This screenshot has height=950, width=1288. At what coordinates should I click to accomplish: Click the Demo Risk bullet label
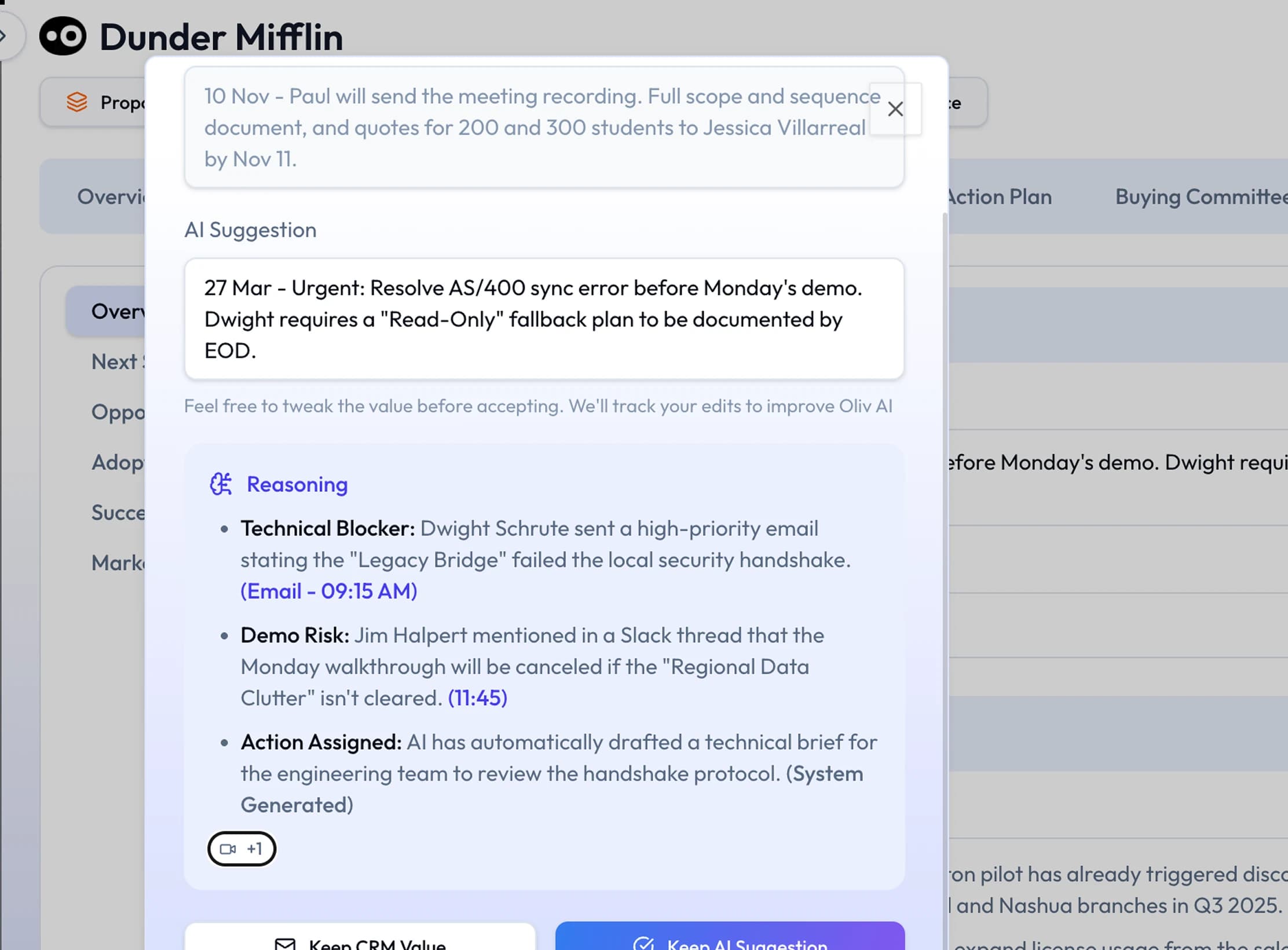[295, 635]
